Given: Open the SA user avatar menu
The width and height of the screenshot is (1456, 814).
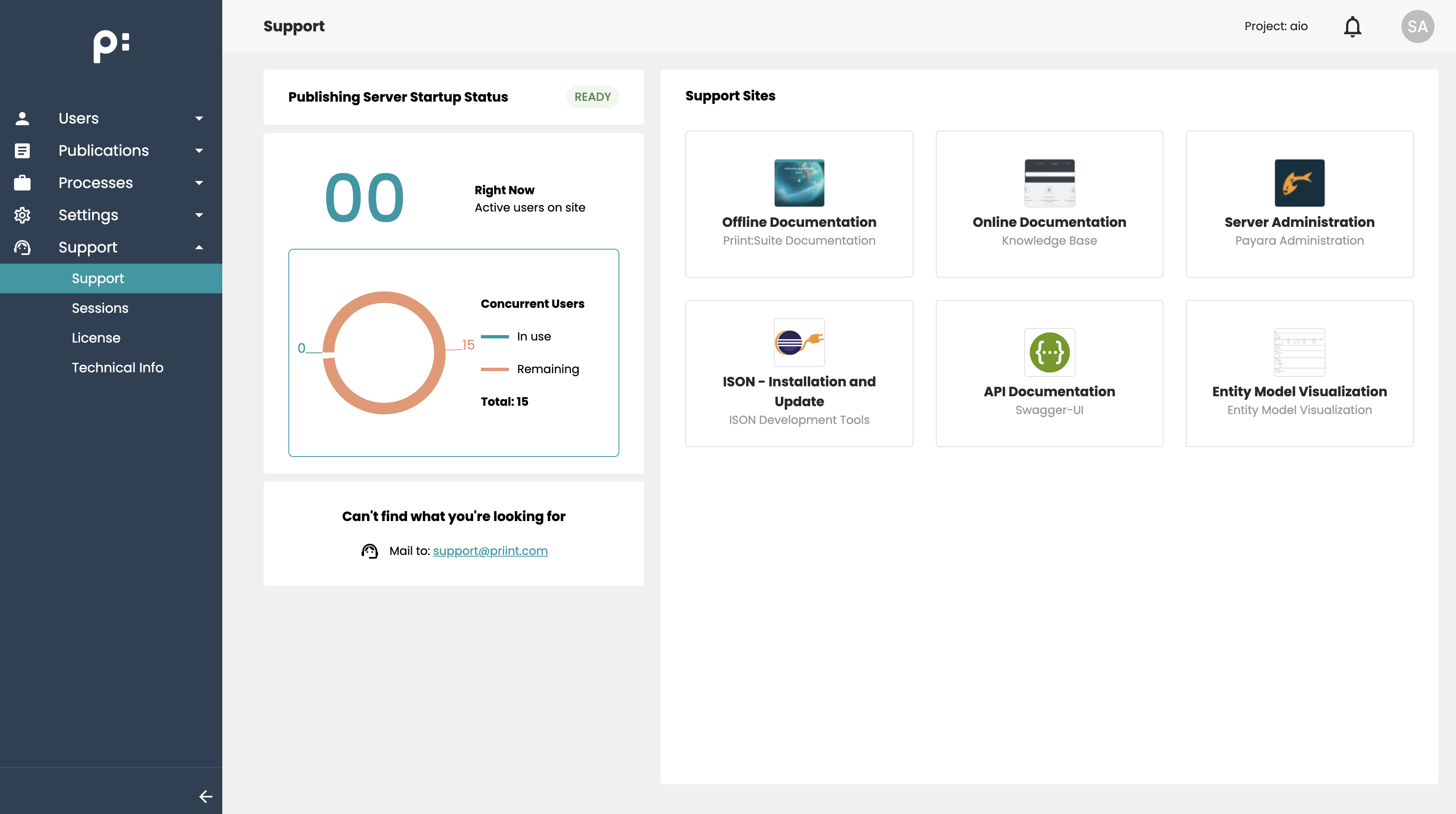Looking at the screenshot, I should pos(1417,26).
